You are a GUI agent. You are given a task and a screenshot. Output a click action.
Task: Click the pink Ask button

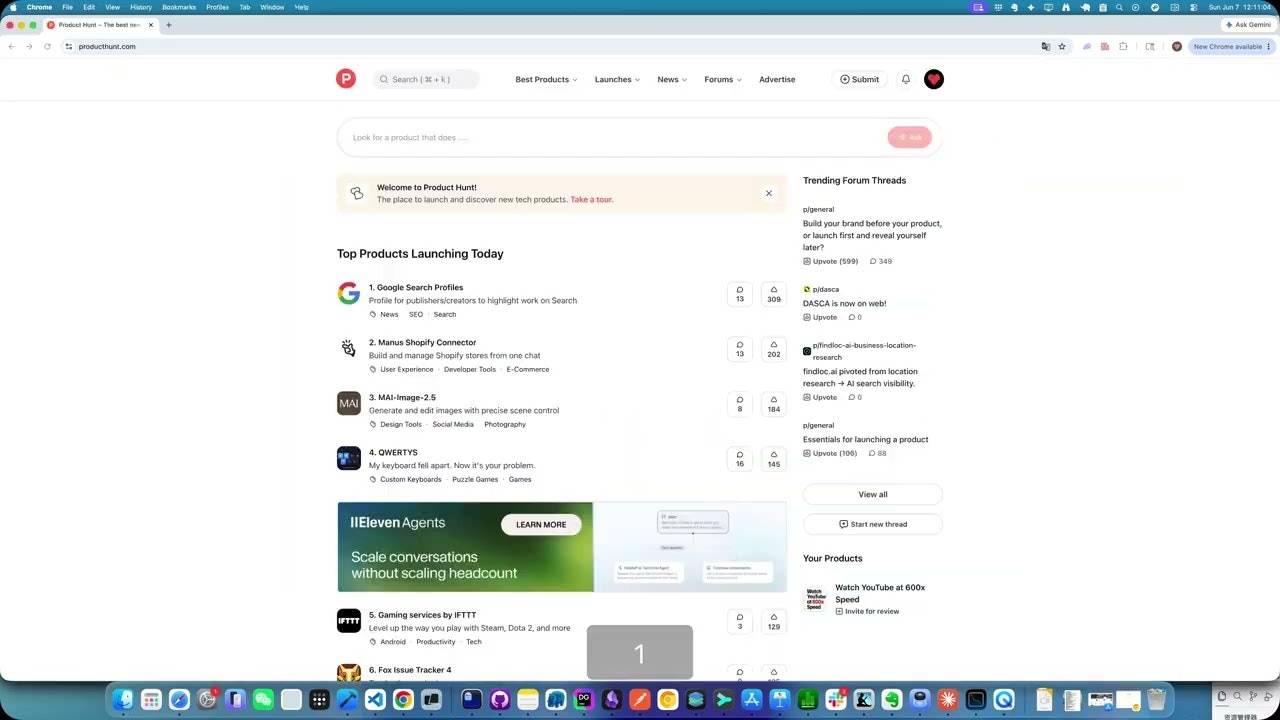pyautogui.click(x=909, y=137)
